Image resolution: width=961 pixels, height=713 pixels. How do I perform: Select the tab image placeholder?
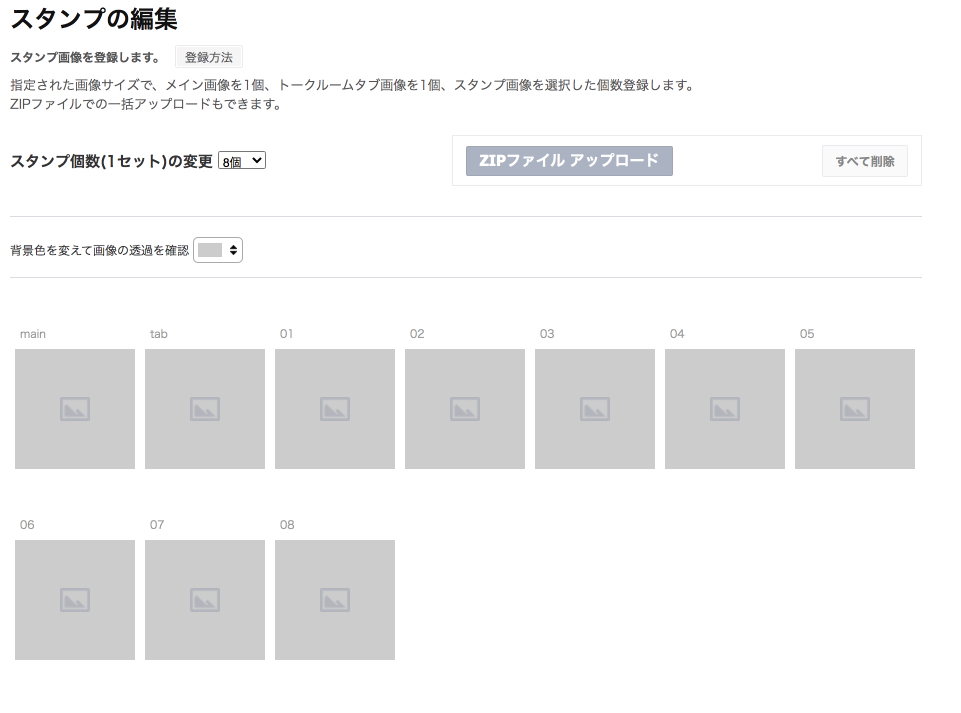coord(205,409)
